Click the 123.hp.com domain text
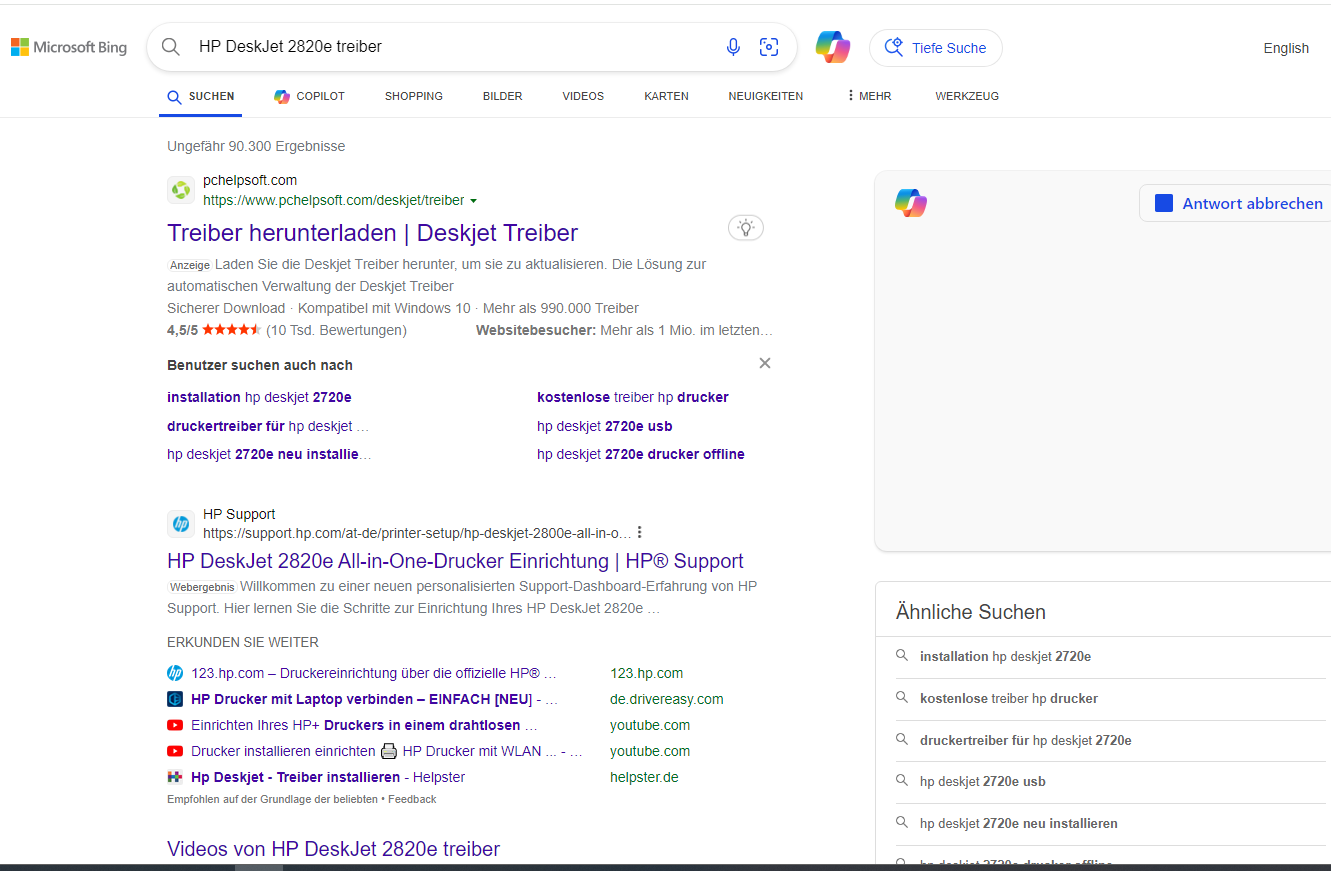The height and width of the screenshot is (871, 1331). [x=647, y=674]
